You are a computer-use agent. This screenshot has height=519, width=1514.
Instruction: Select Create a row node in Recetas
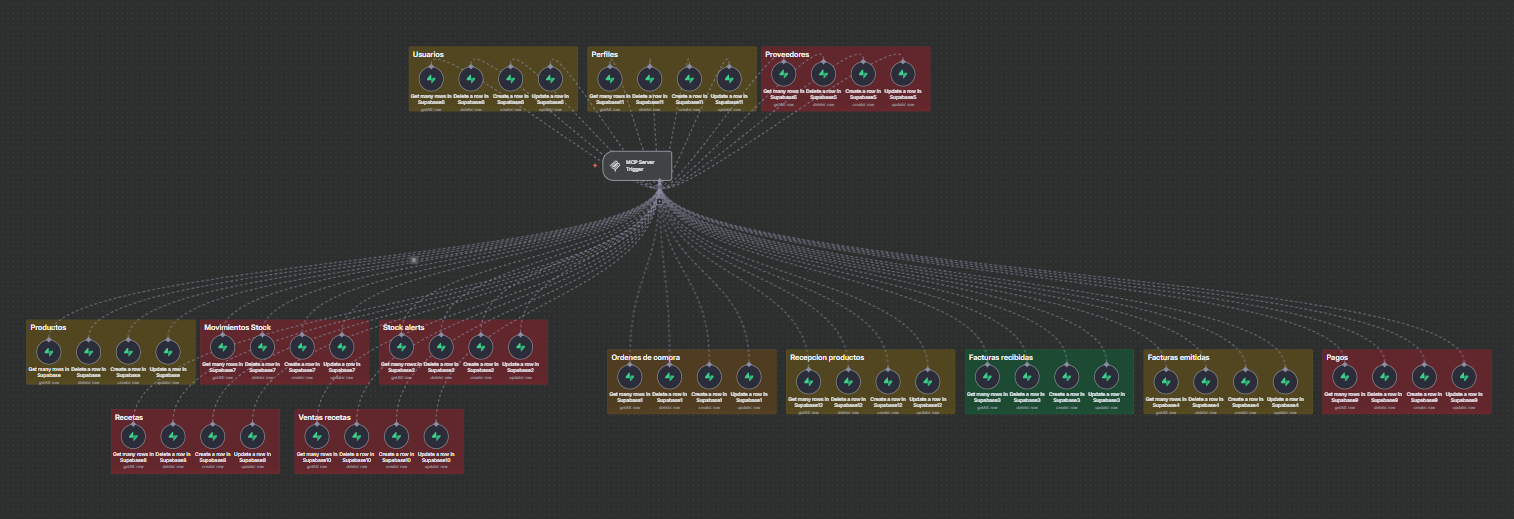click(211, 436)
